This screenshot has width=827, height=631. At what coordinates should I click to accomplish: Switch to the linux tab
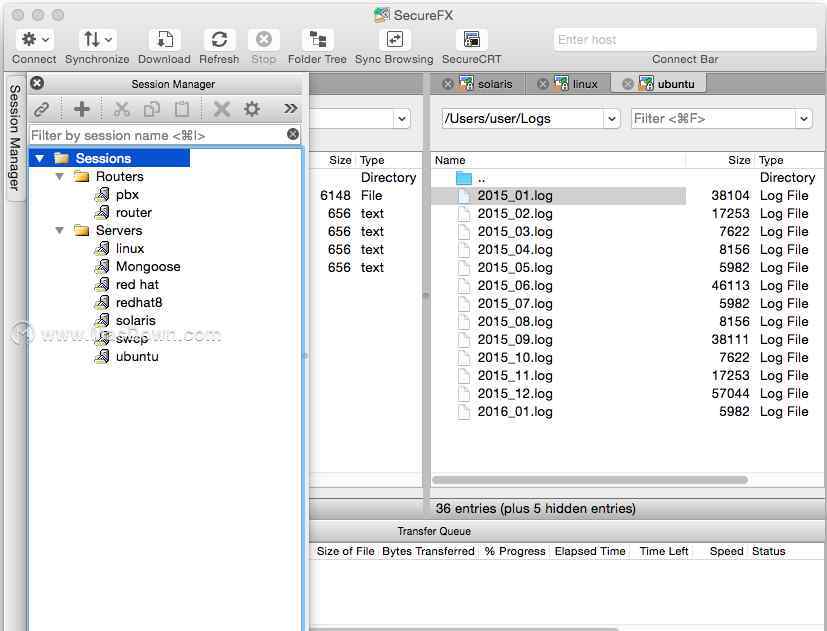point(584,84)
